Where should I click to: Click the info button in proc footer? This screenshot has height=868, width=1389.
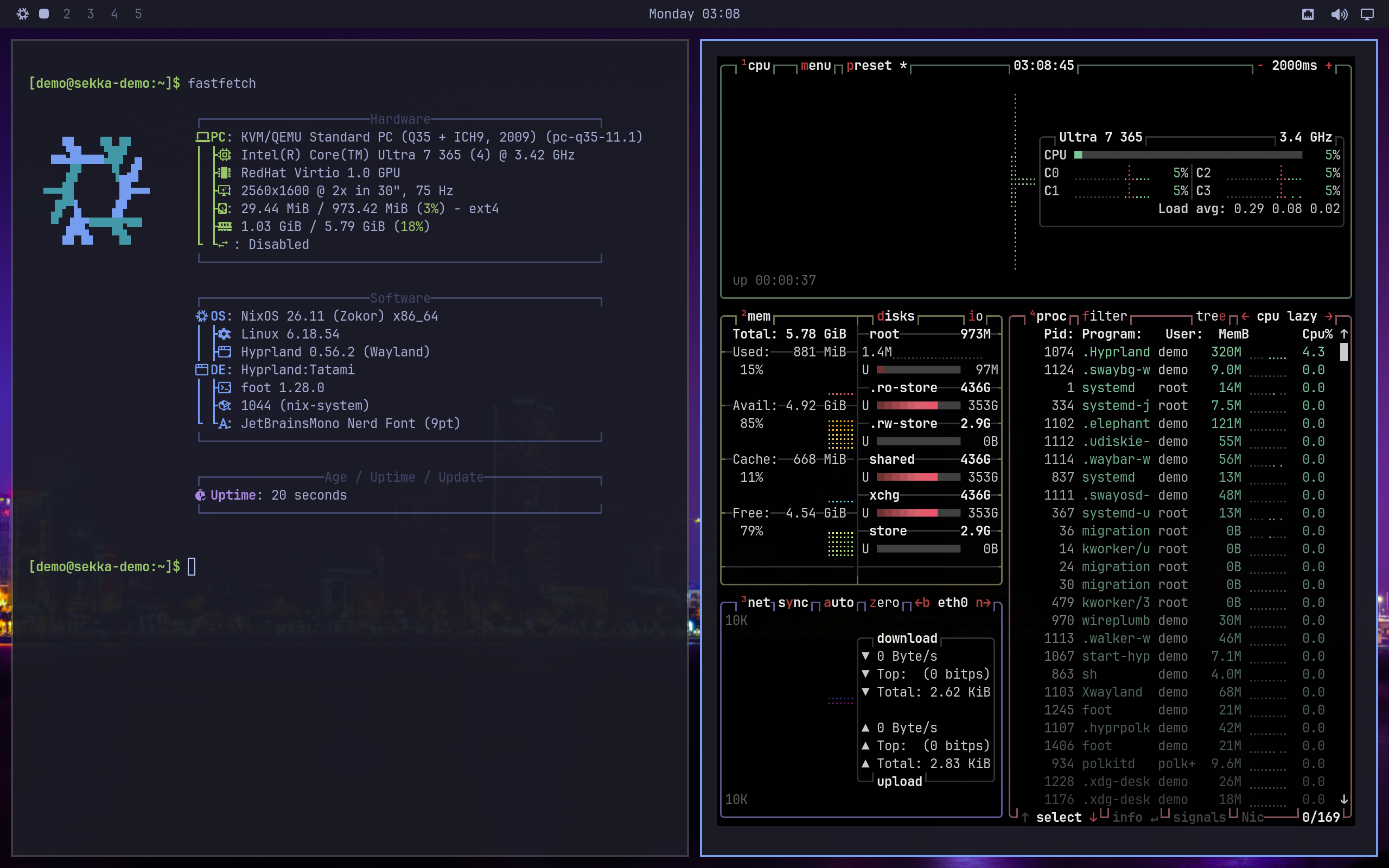click(1135, 818)
